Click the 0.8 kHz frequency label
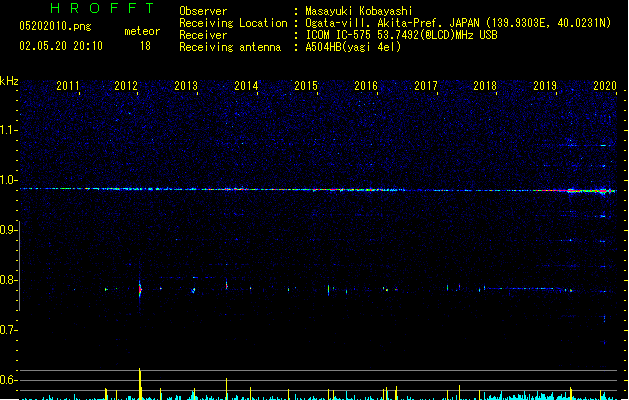 point(8,280)
